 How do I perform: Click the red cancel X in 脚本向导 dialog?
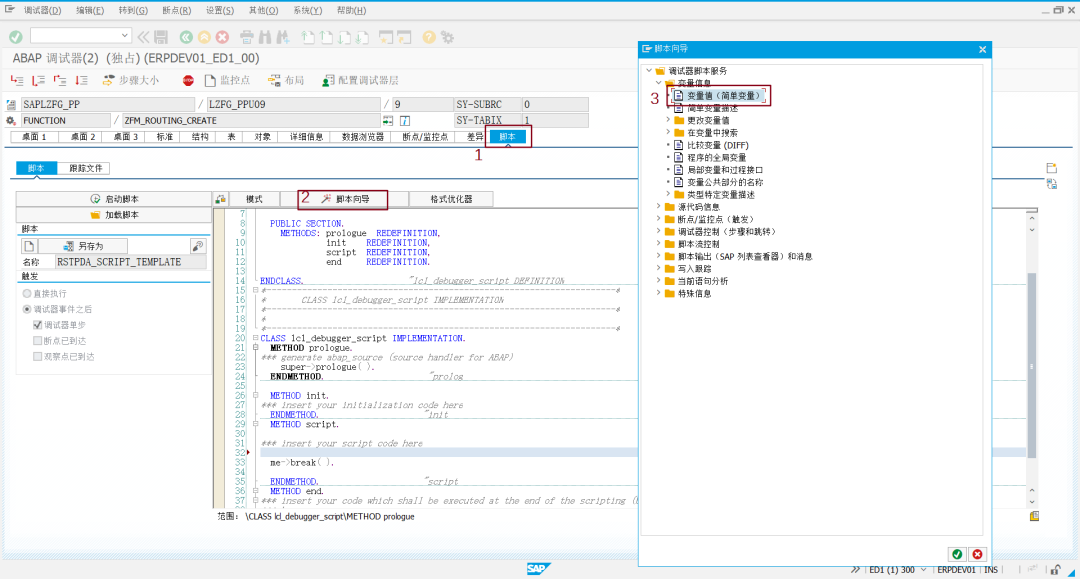(977, 554)
